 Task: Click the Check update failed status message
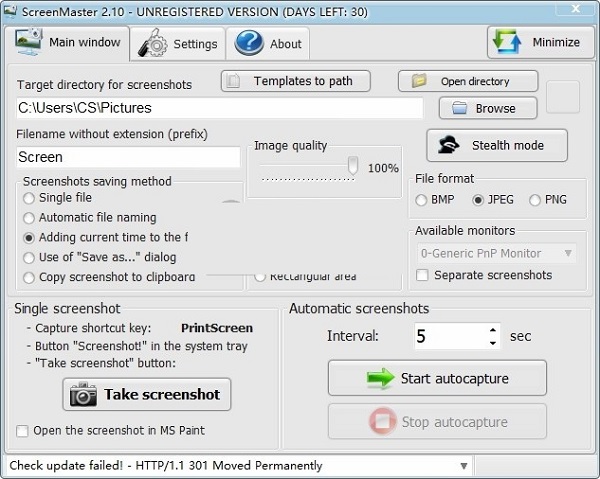(x=166, y=466)
